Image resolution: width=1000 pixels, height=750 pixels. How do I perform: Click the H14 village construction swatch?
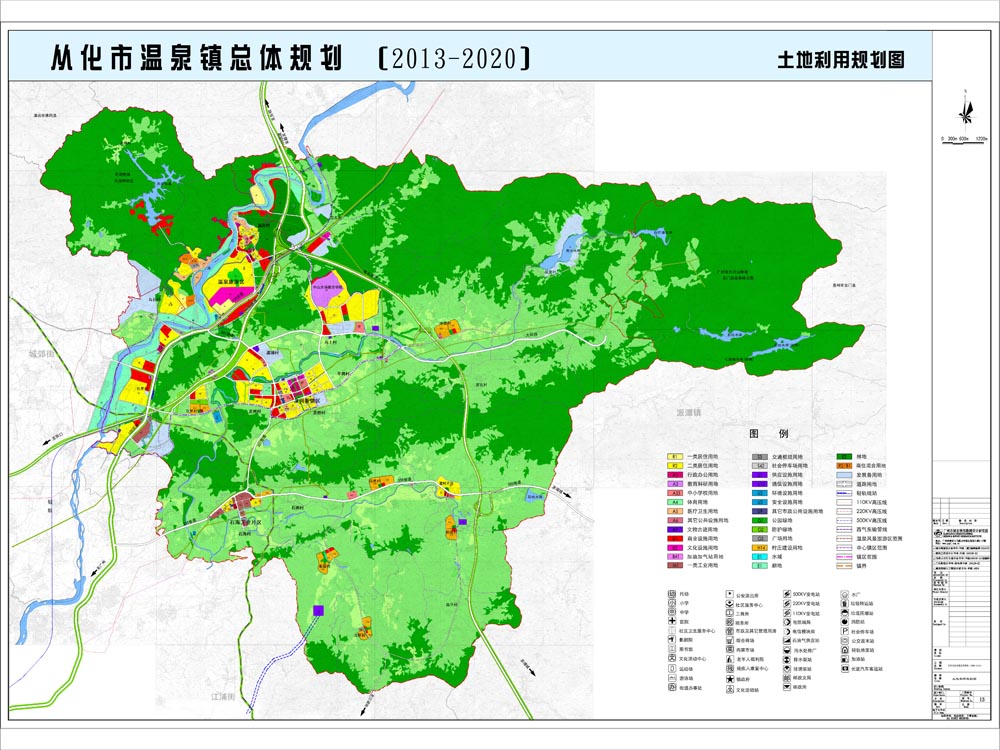[x=760, y=548]
